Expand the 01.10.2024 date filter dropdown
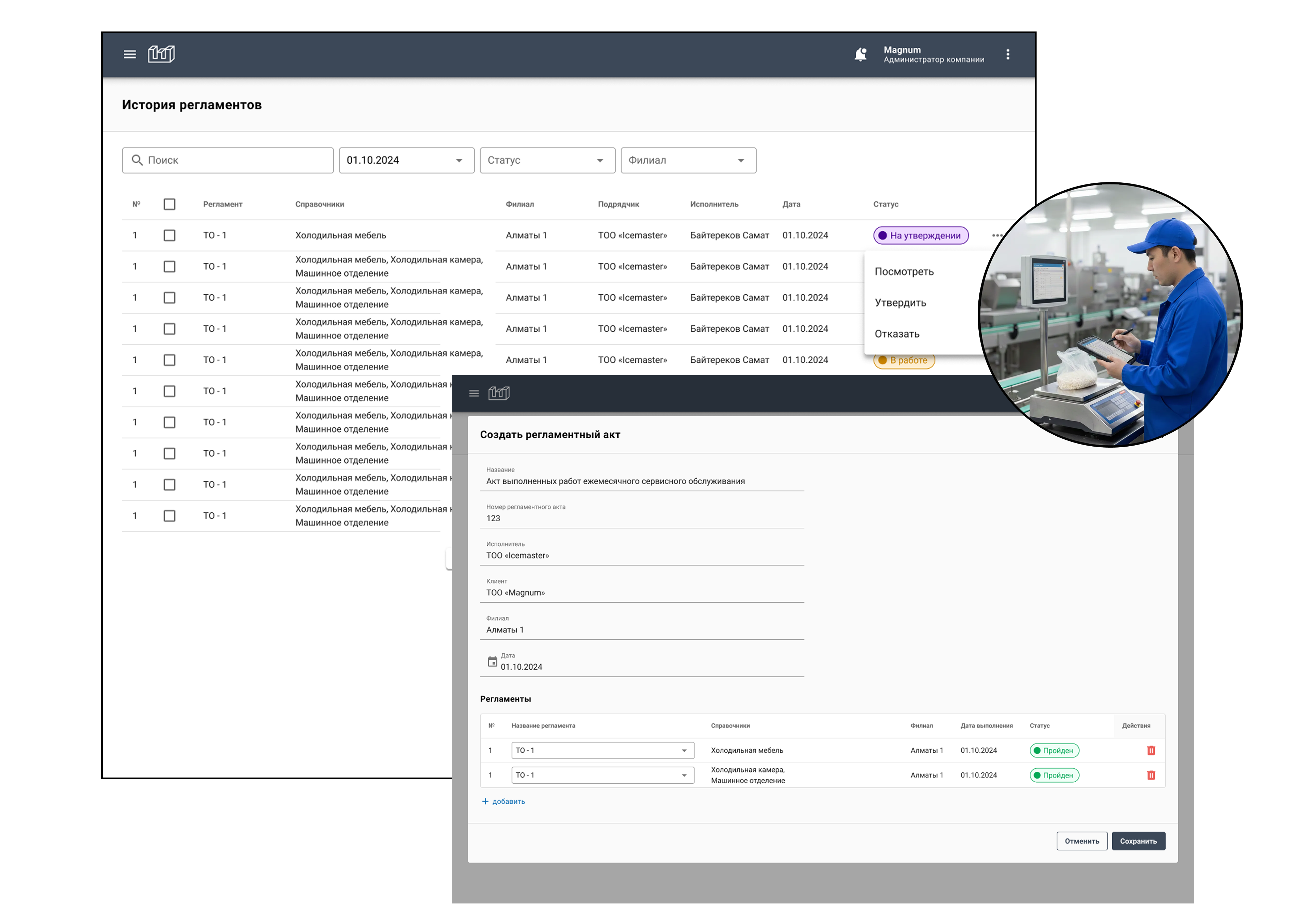Viewport: 1294px width, 924px height. (x=459, y=161)
